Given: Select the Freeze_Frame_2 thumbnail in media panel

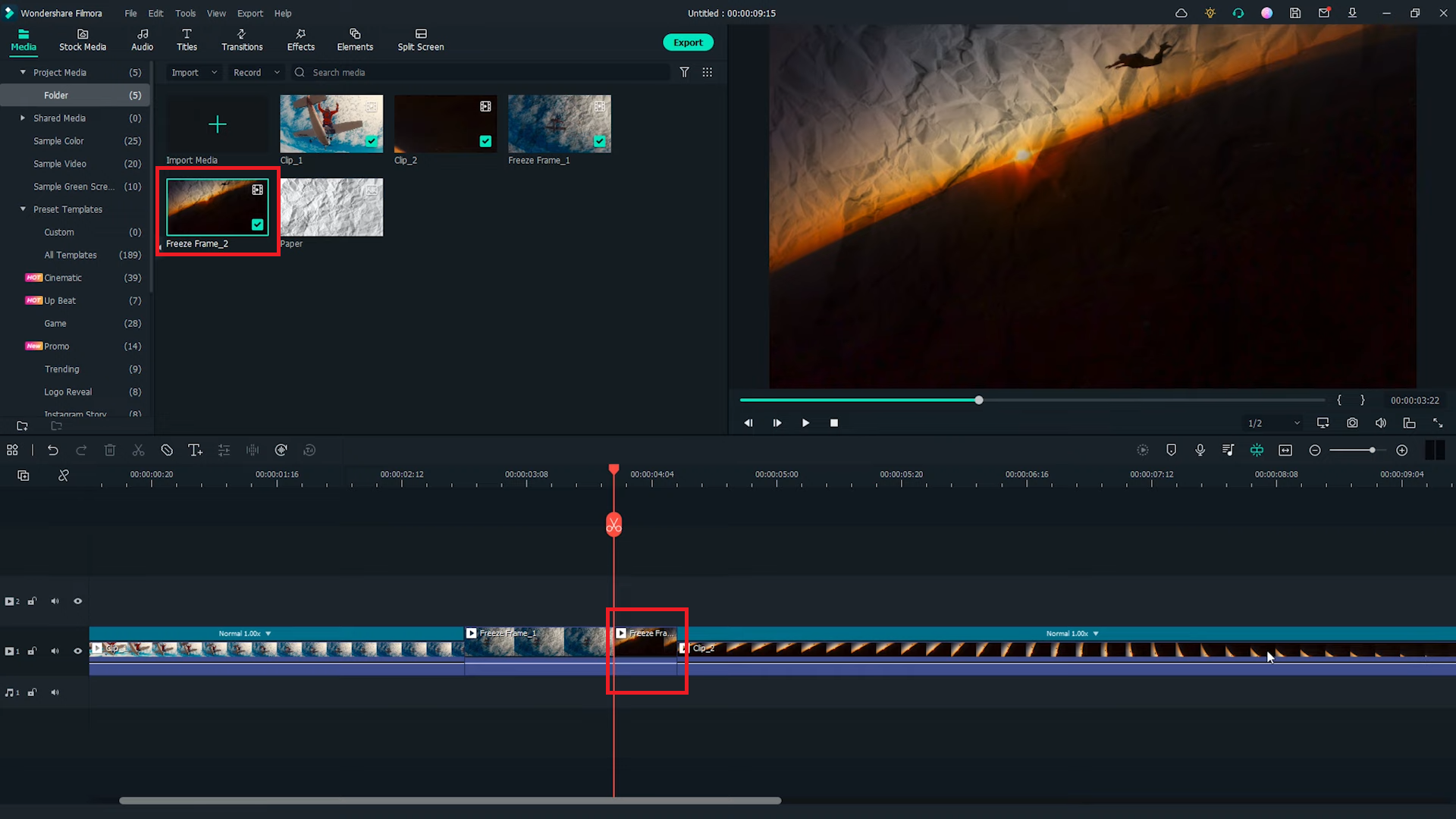Looking at the screenshot, I should (216, 206).
